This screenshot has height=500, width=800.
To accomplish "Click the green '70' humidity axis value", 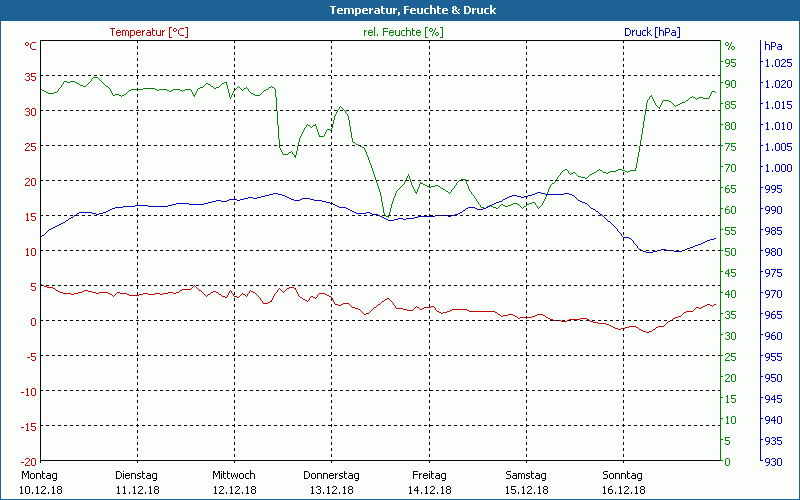I will click(x=731, y=168).
